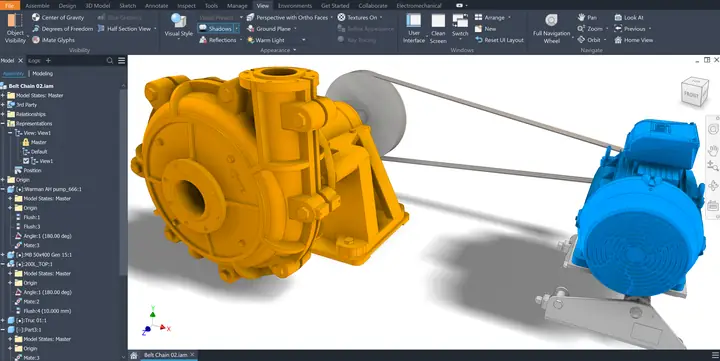Toggle the Shadows button

(x=216, y=28)
